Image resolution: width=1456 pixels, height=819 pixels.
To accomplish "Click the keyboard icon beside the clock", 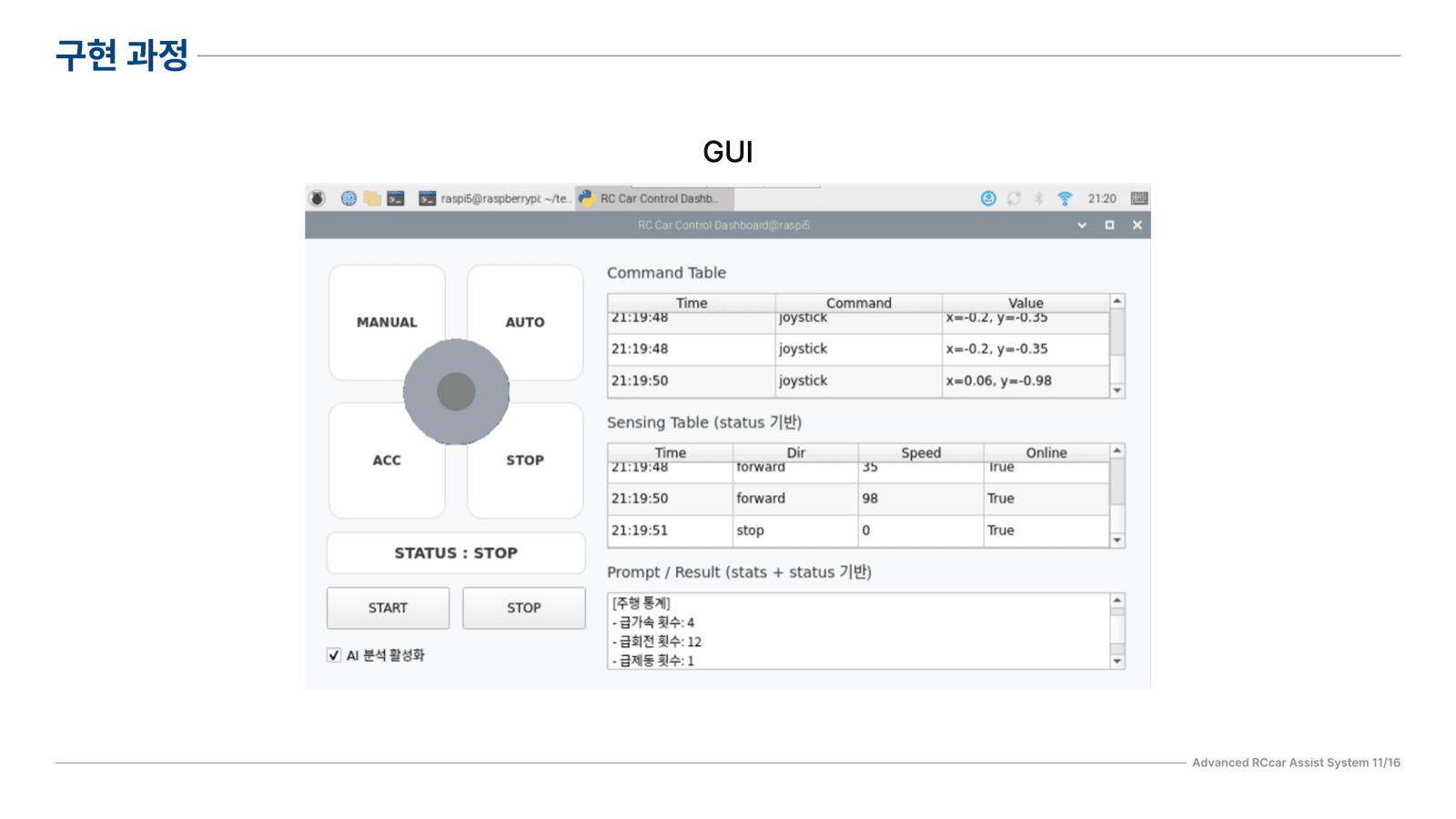I will (x=1138, y=198).
